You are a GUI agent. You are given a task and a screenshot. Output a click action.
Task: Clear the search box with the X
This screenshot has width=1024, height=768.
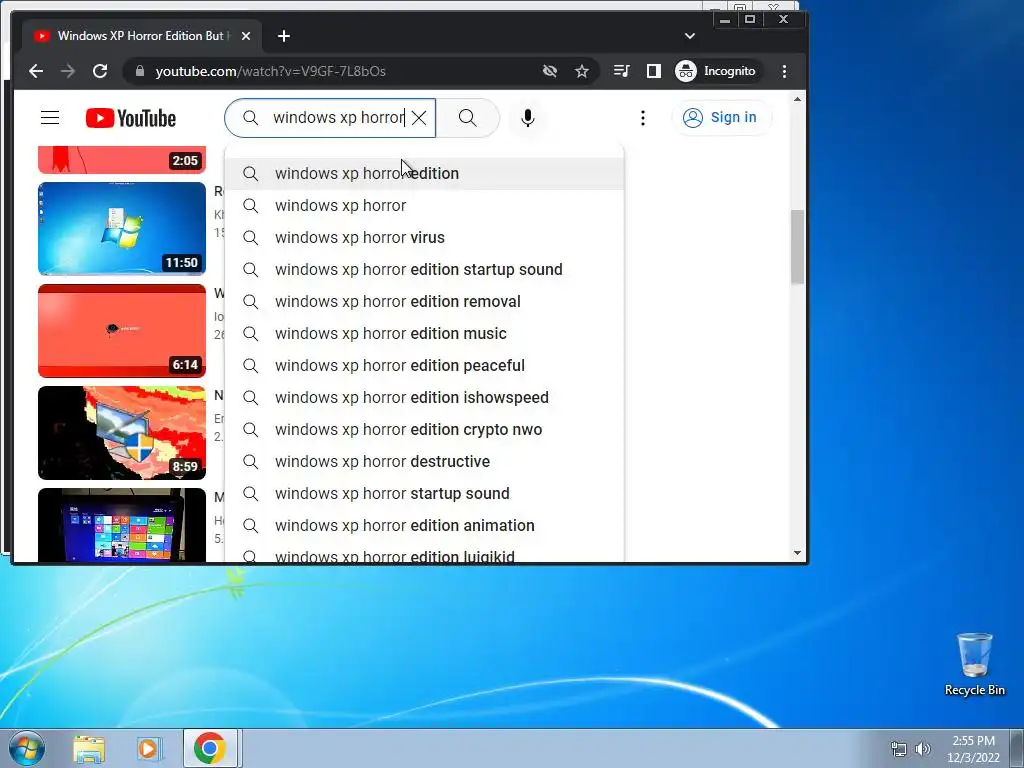(x=419, y=118)
